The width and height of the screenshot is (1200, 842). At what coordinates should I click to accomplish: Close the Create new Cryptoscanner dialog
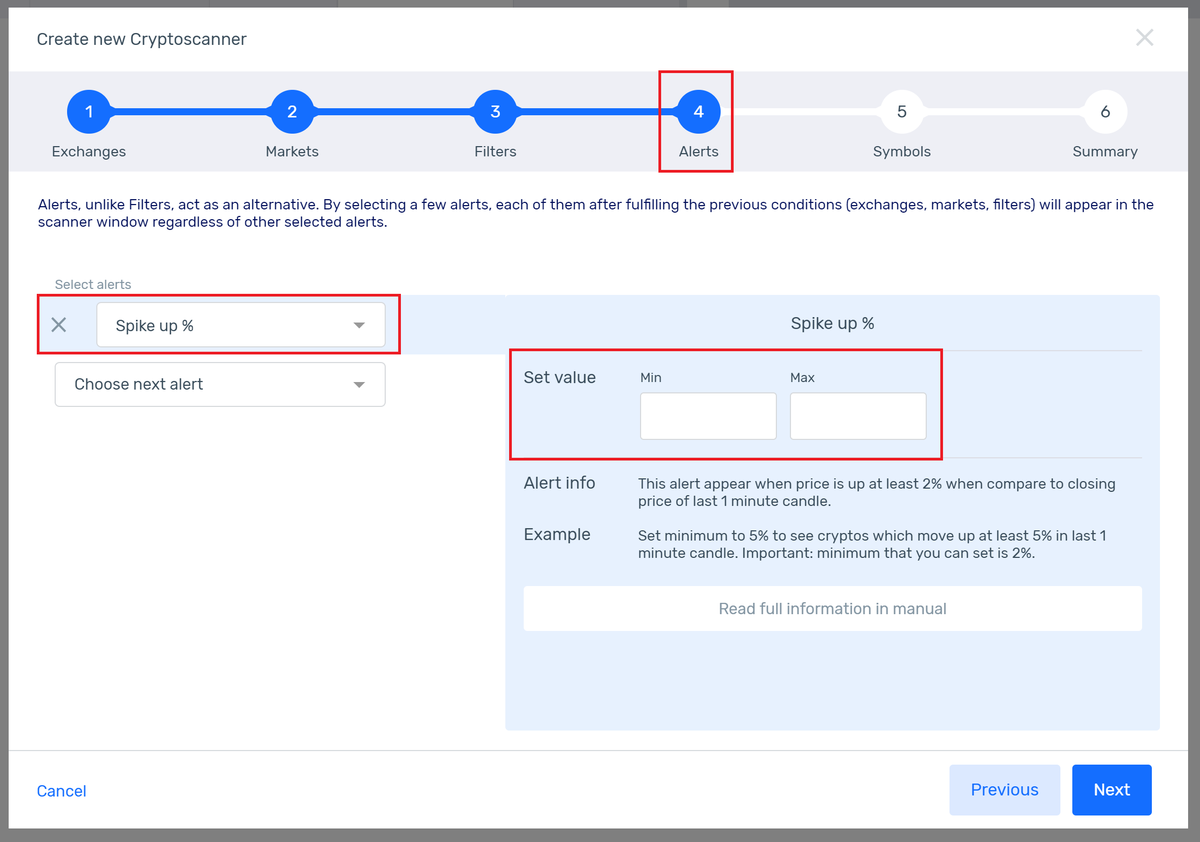[1144, 38]
